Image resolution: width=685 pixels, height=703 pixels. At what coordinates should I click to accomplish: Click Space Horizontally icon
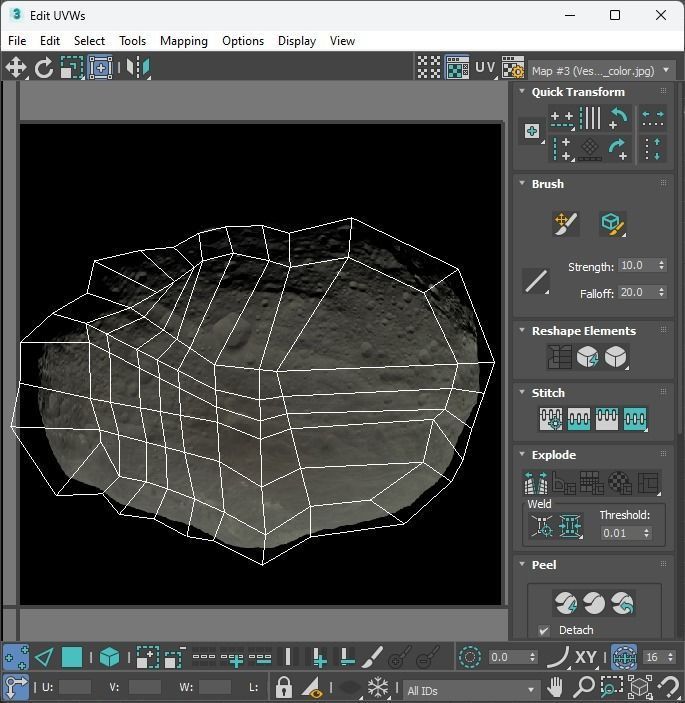click(653, 119)
